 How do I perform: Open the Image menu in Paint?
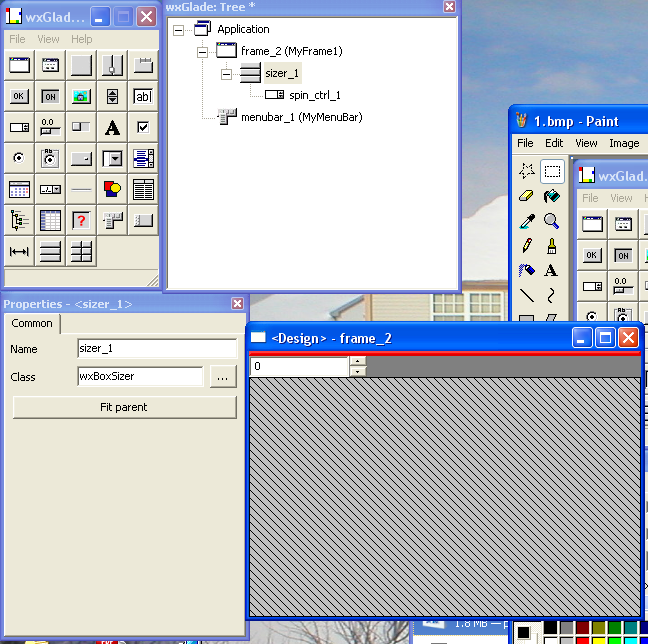tap(624, 143)
